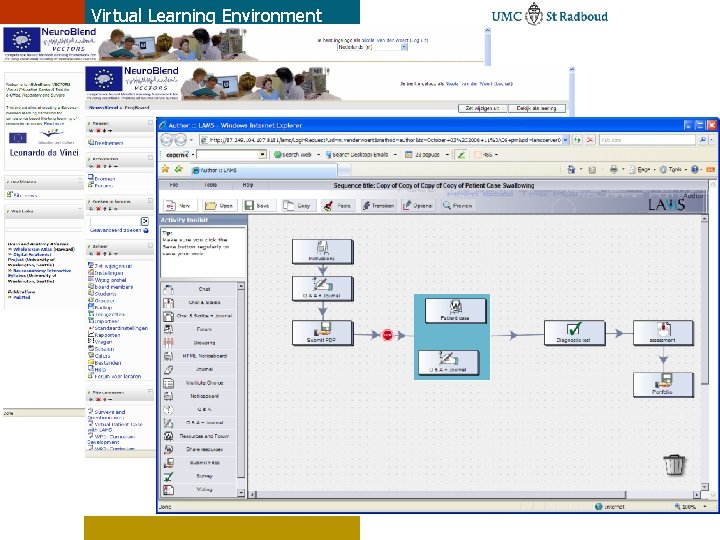Image resolution: width=720 pixels, height=540 pixels.
Task: Open the Favorites Center star icon
Action: tap(165, 169)
